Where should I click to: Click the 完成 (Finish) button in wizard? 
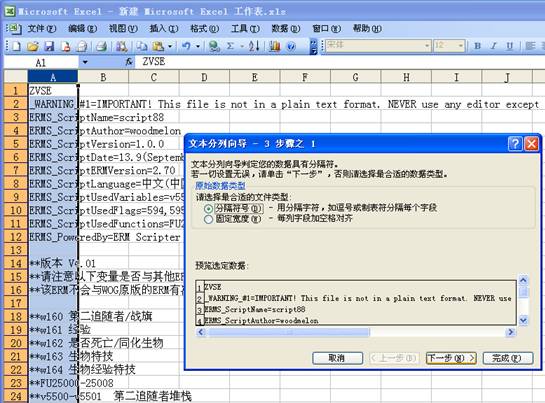click(508, 358)
